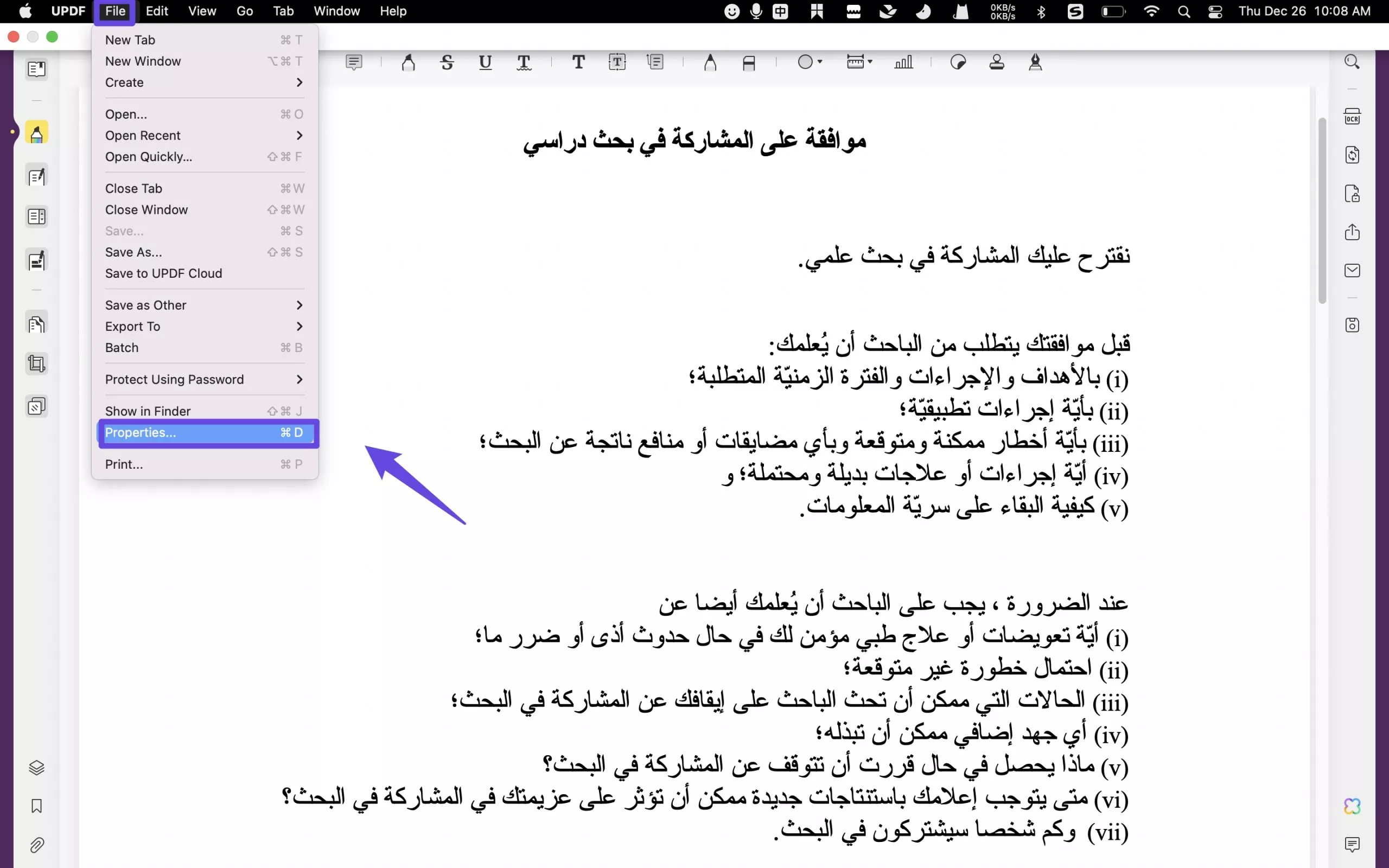This screenshot has height=868, width=1389.
Task: Select the Signature tool
Action: point(1035,61)
